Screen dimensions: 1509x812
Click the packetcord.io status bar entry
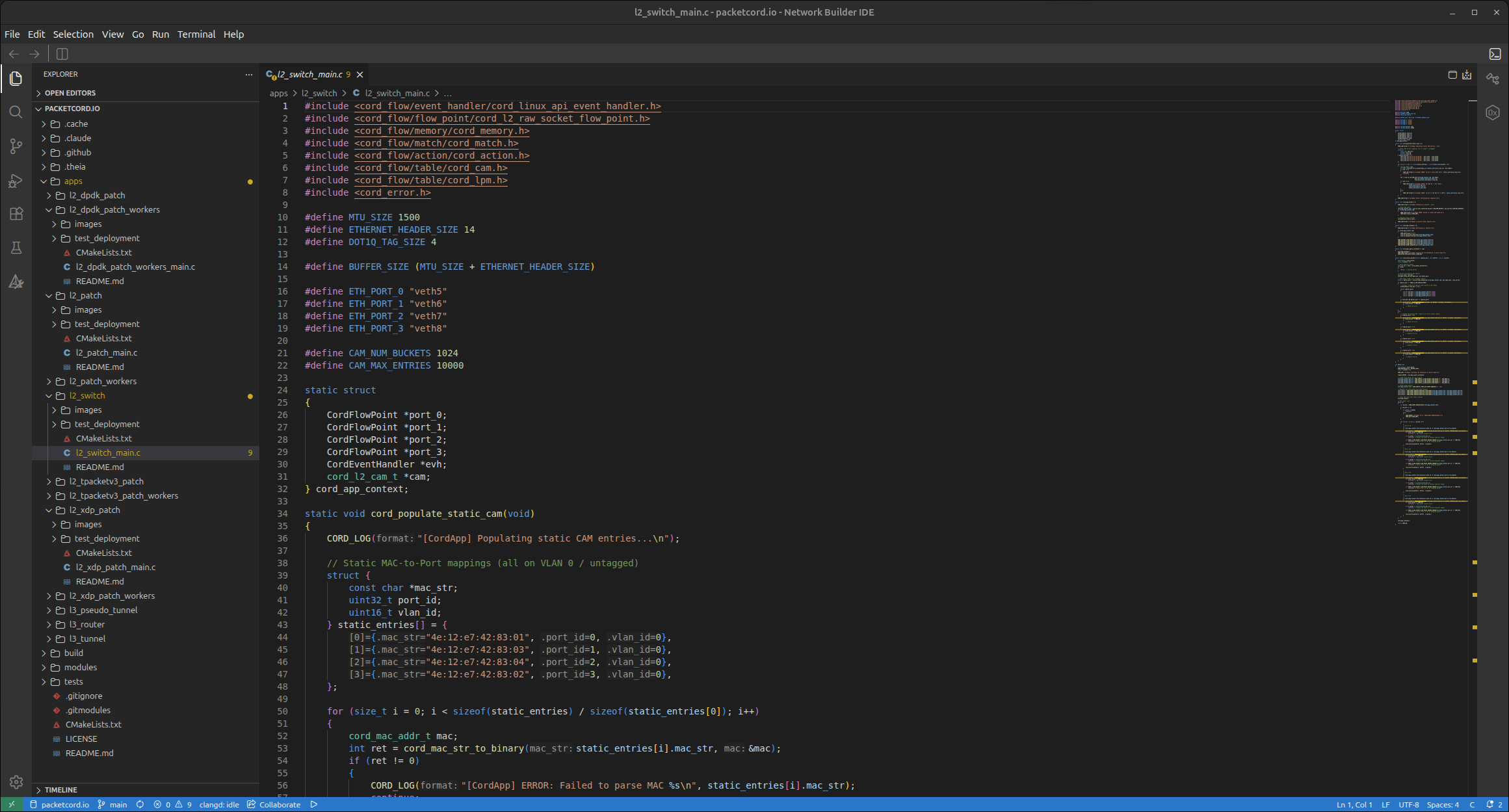tap(60, 805)
